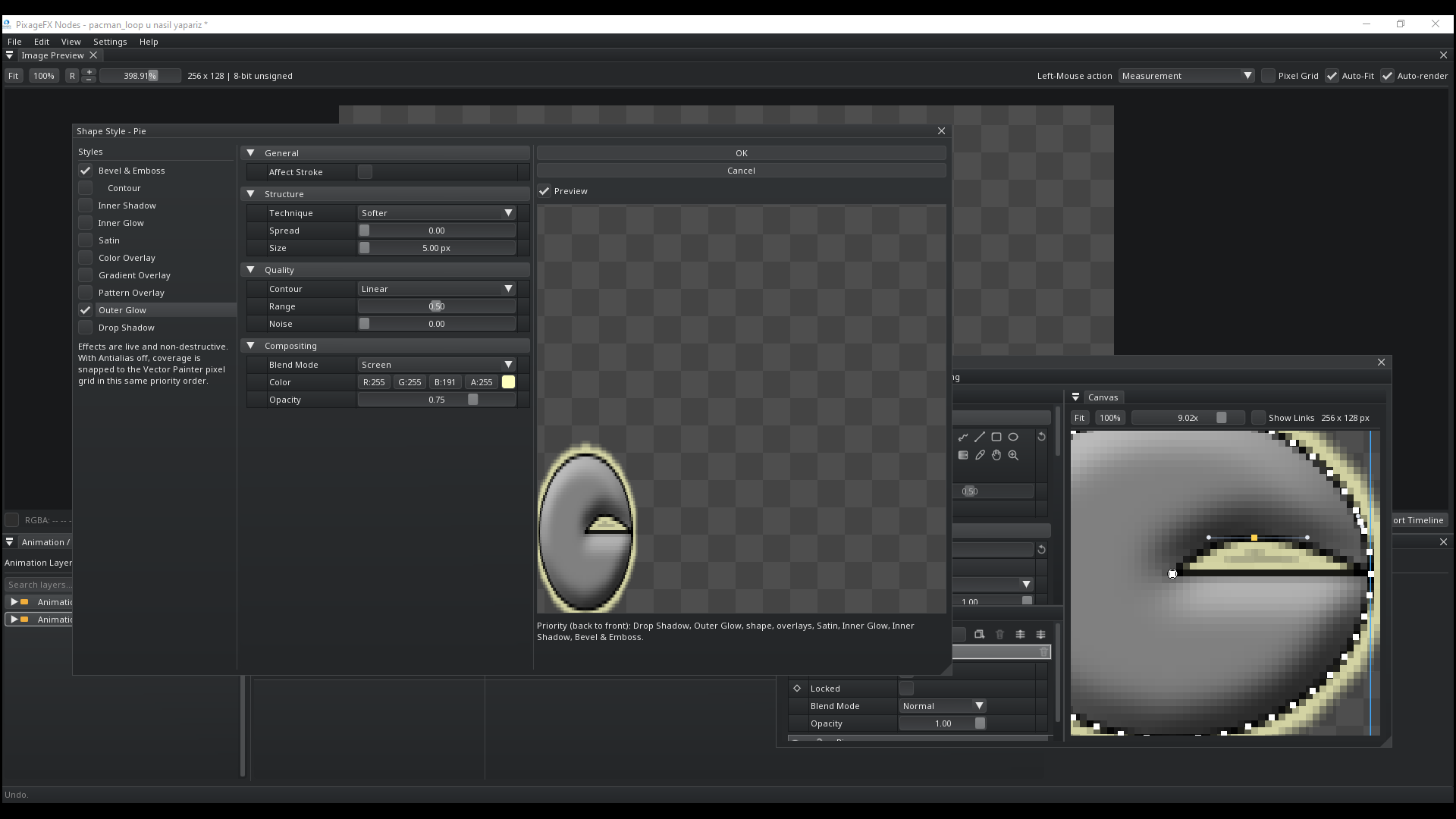
Task: Click the outer glow color swatch
Action: (509, 382)
